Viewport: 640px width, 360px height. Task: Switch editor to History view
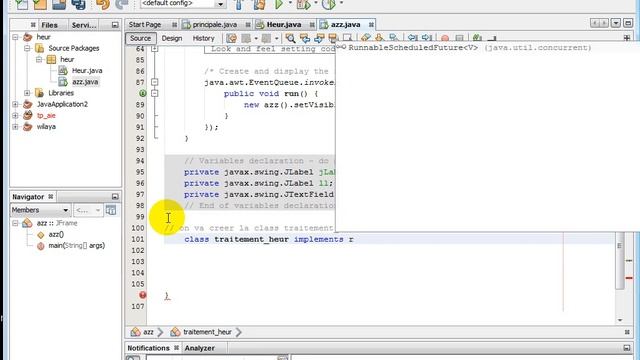click(x=203, y=38)
